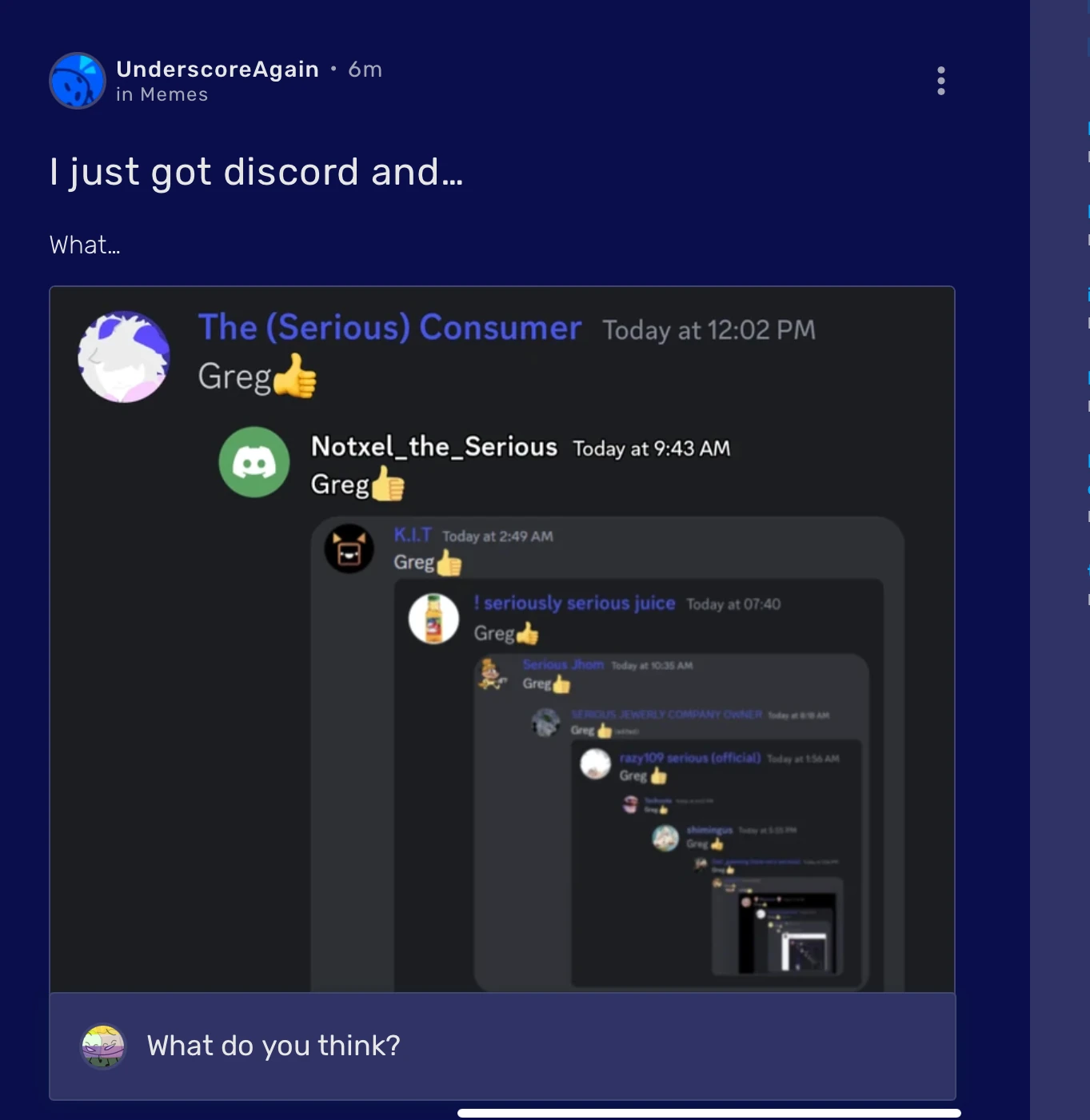This screenshot has width=1090, height=1120.
Task: Click the white horizontal scrollbar at bottom
Action: pos(709,1113)
